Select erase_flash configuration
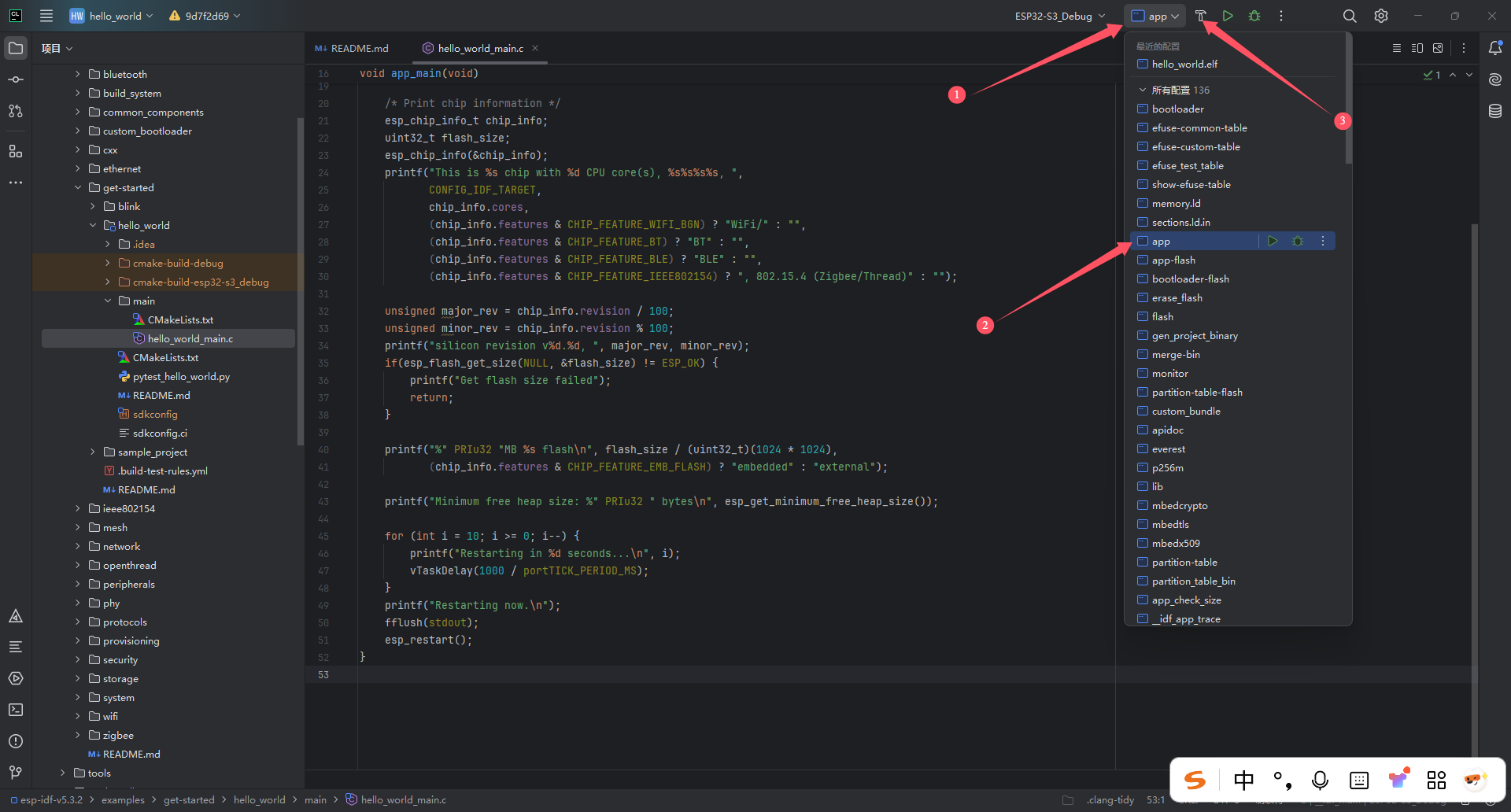The width and height of the screenshot is (1511, 812). (1232, 297)
